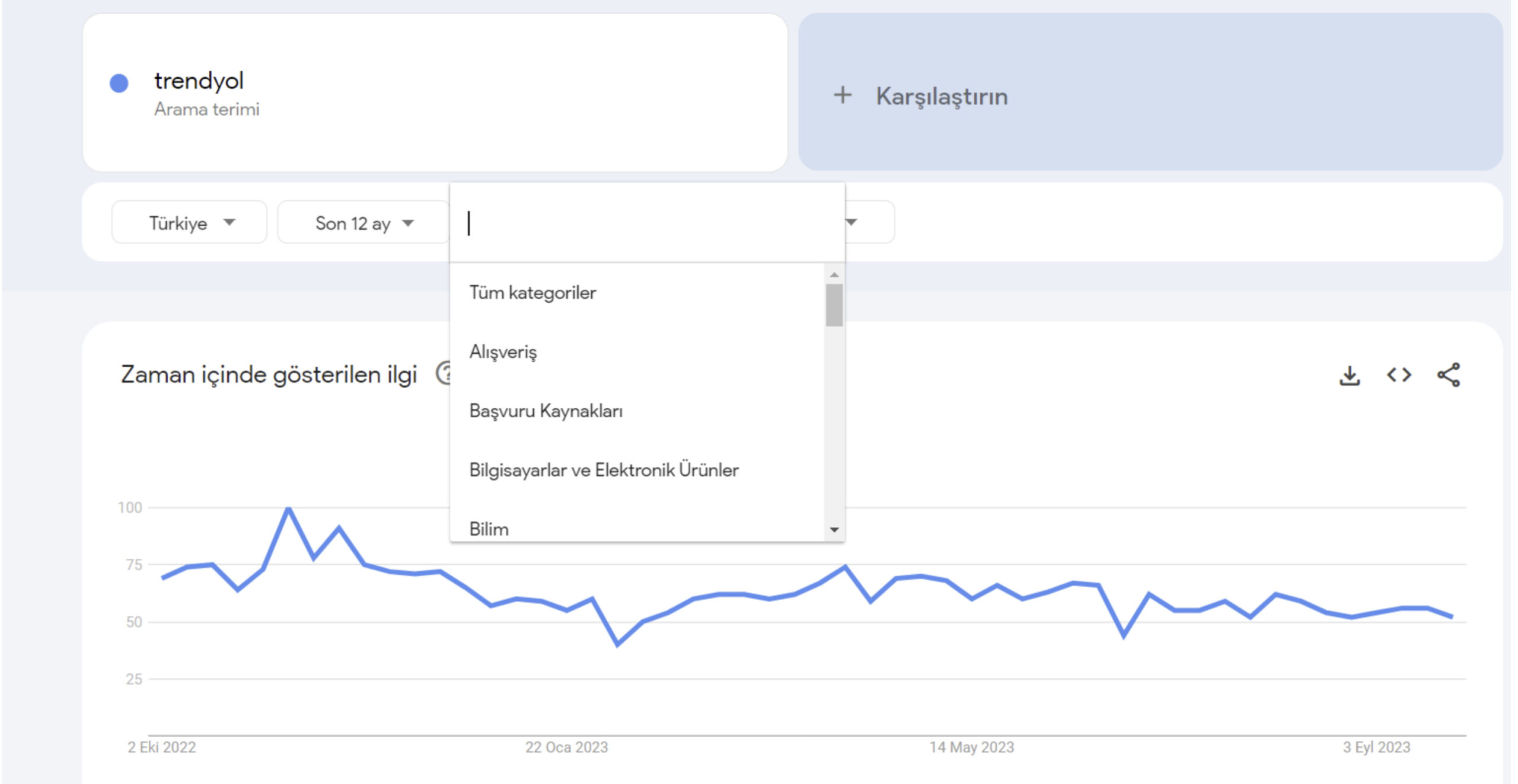Click the scroll down arrow in category list
Viewport: 1518px width, 784px height.
[834, 530]
